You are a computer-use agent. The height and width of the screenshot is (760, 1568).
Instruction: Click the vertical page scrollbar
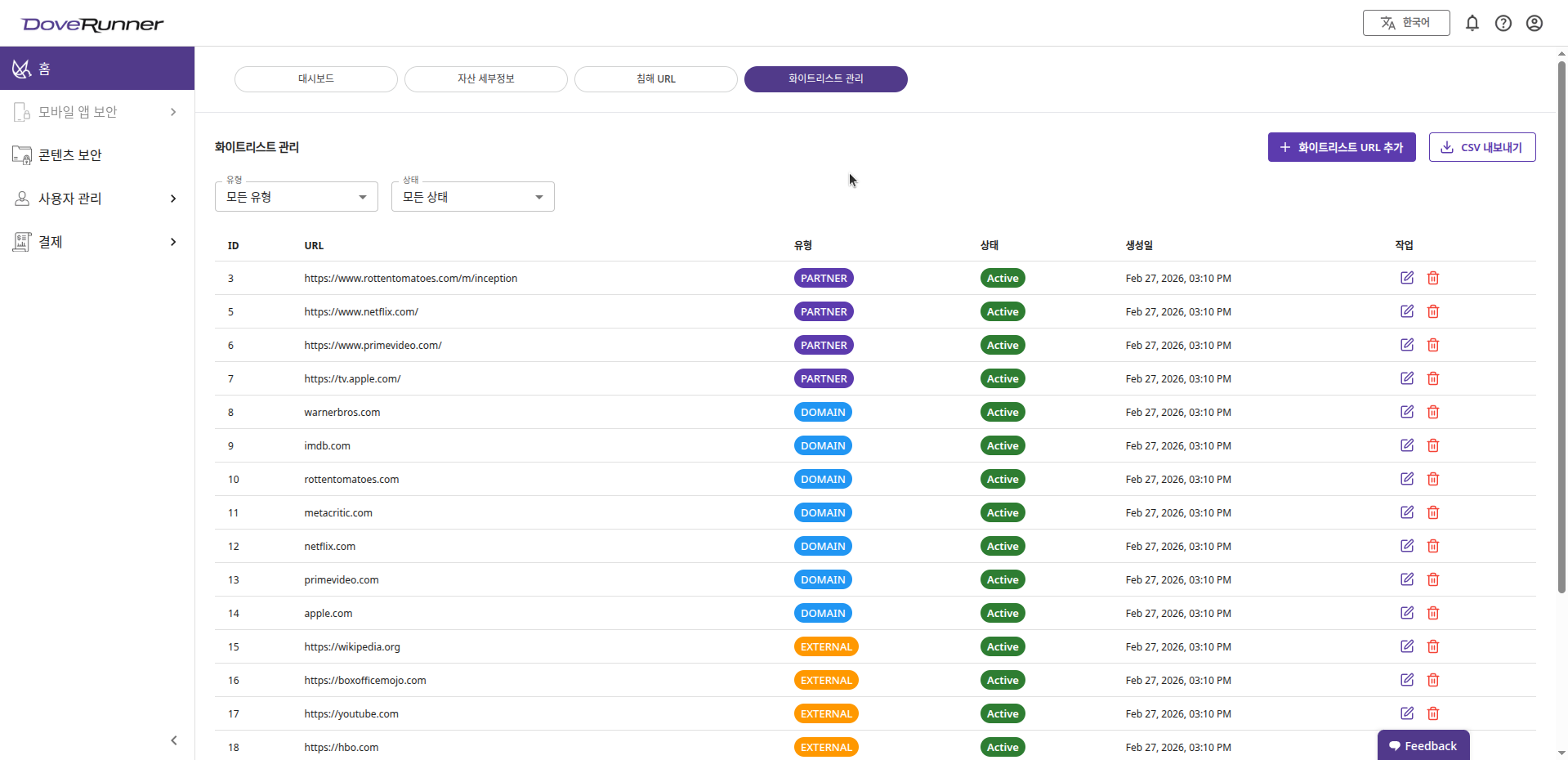1561,327
